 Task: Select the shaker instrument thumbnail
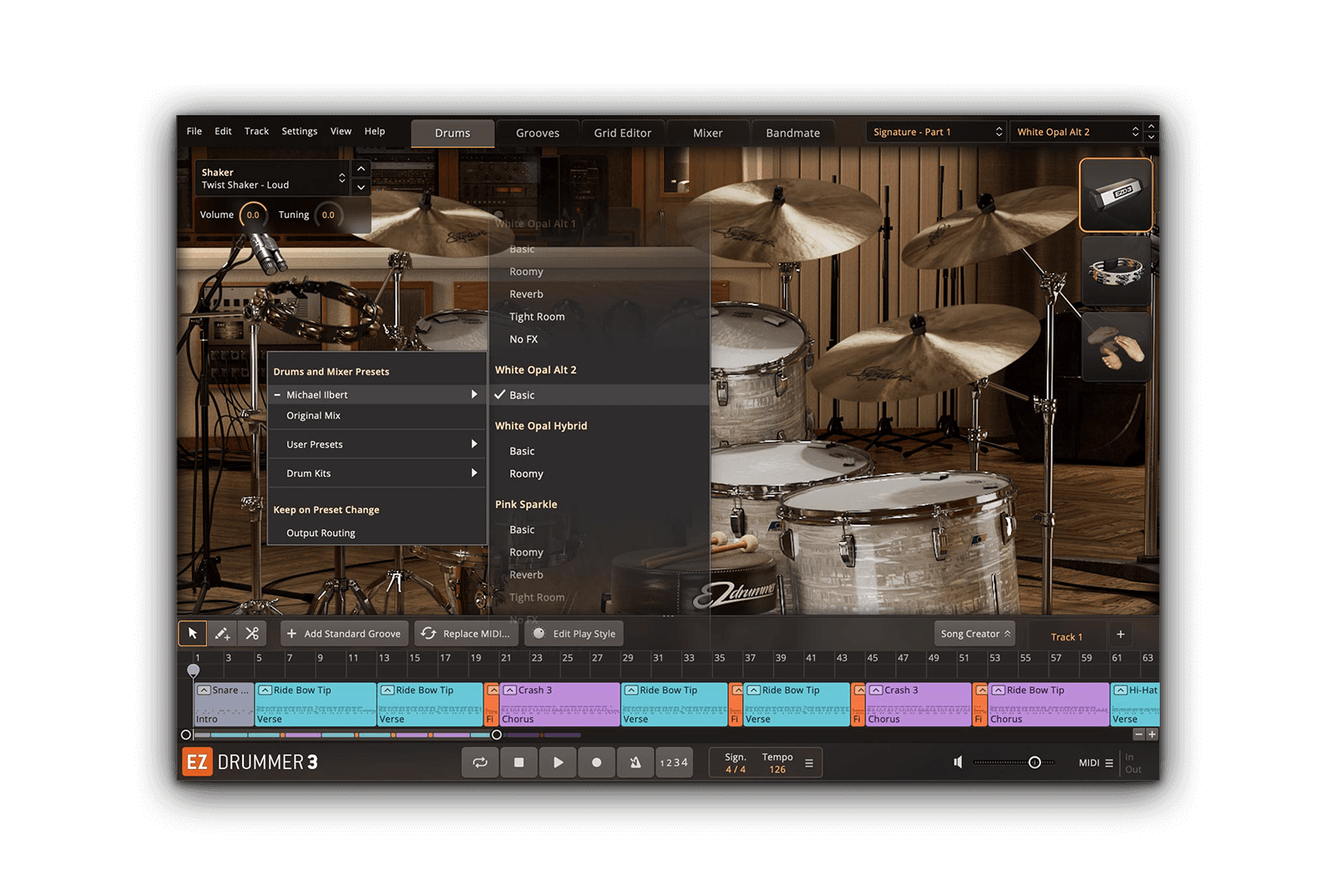[1116, 195]
